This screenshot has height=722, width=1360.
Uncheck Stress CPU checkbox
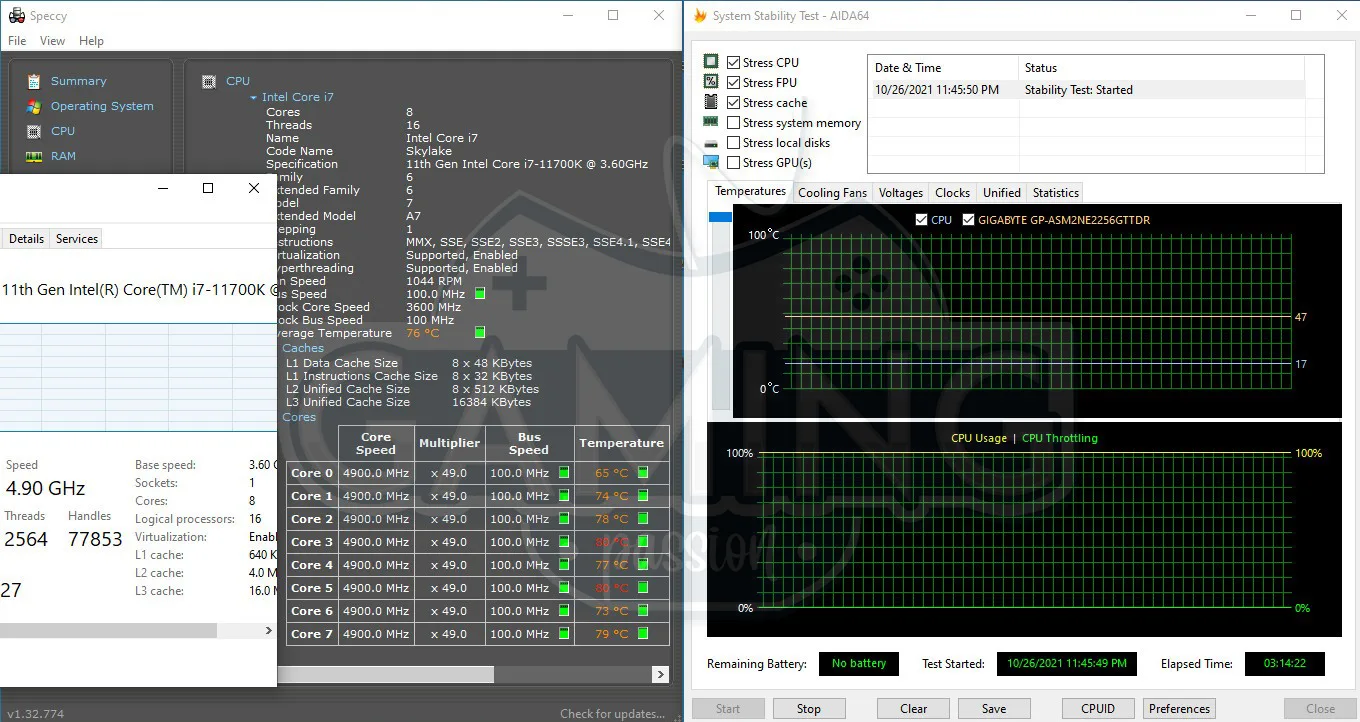point(734,62)
